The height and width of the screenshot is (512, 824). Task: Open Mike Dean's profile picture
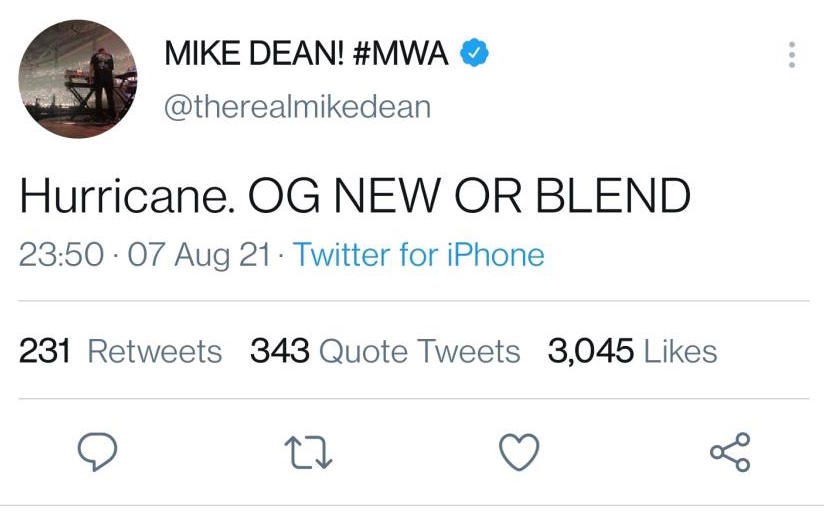click(x=78, y=79)
